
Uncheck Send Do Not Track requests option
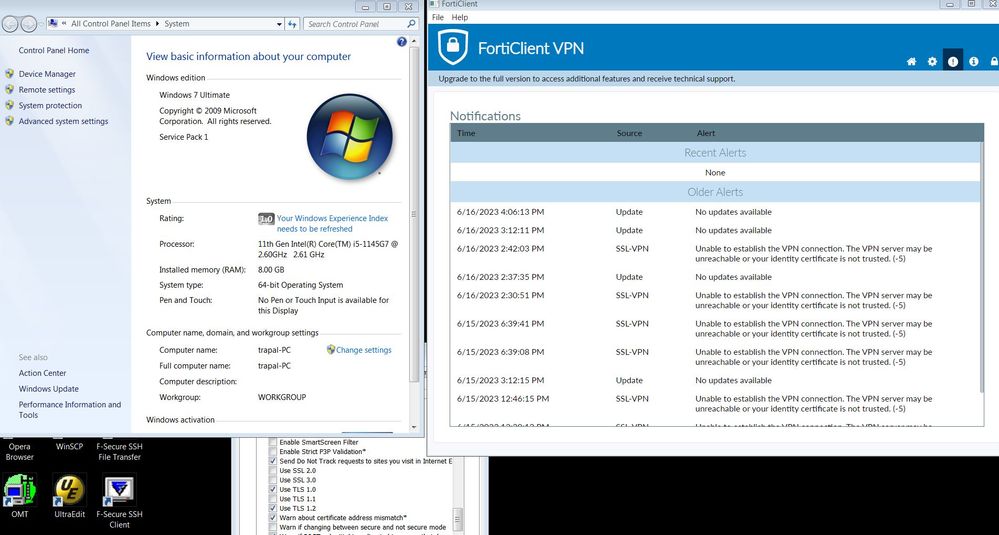pyautogui.click(x=273, y=461)
